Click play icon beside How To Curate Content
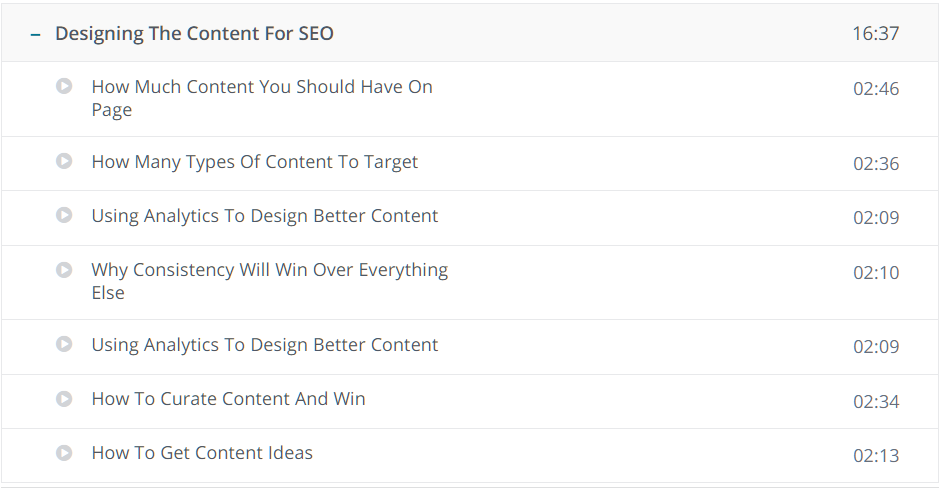The width and height of the screenshot is (943, 488). pyautogui.click(x=64, y=398)
